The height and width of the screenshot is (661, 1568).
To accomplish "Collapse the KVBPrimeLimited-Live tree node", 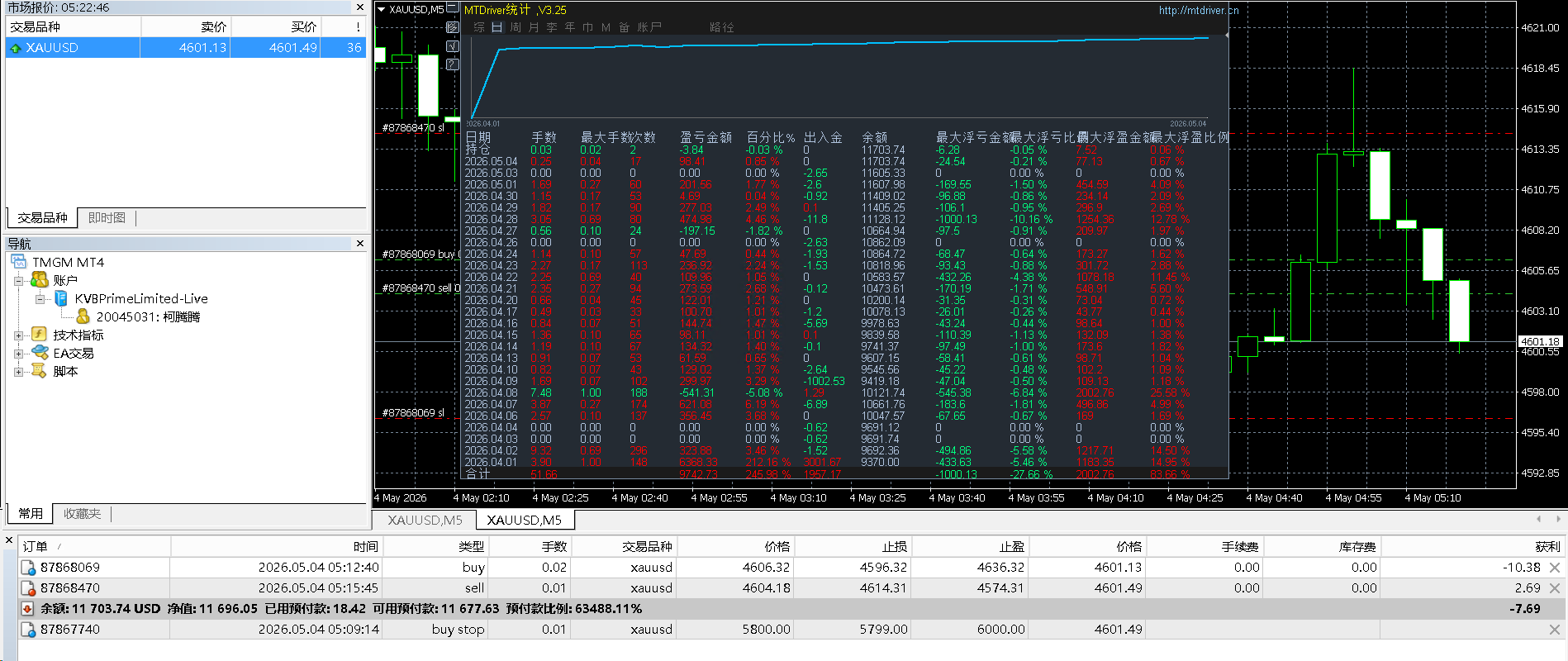I will pos(40,299).
